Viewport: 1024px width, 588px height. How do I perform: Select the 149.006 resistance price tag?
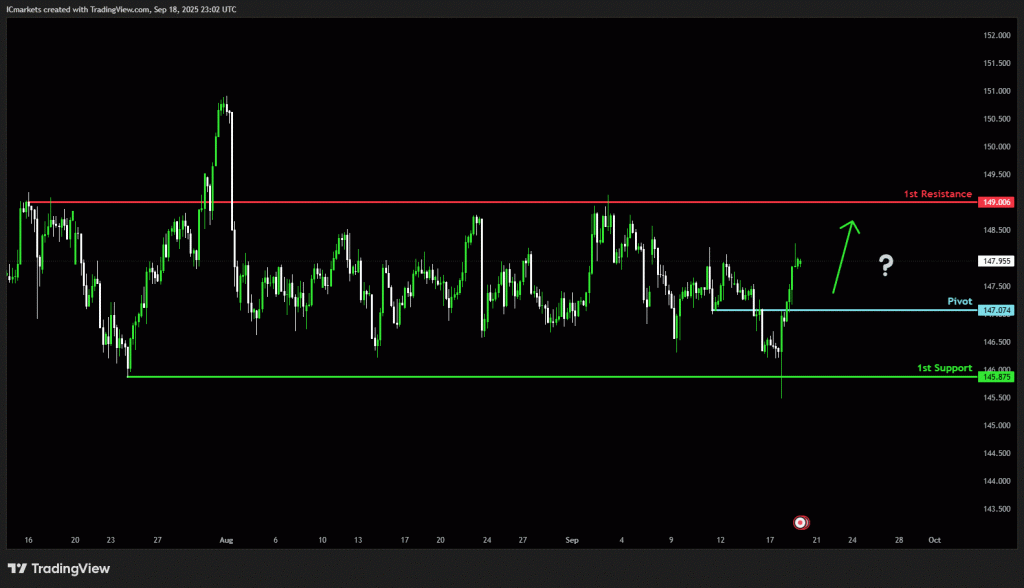[x=996, y=203]
